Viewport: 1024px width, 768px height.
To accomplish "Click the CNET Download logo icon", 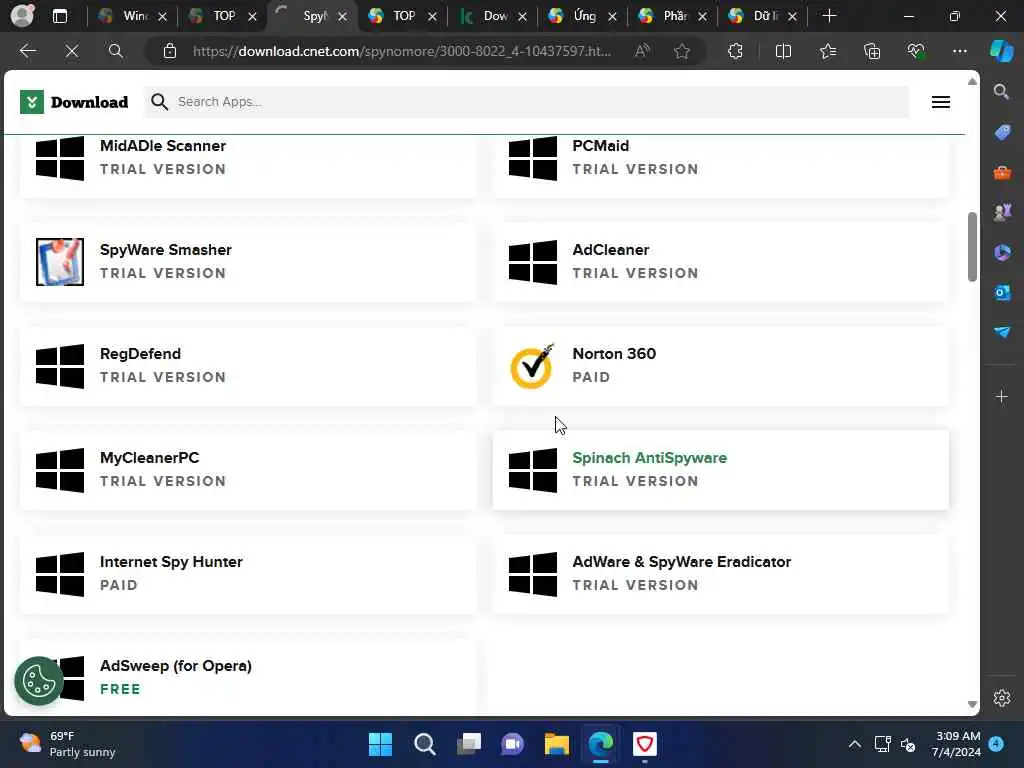I will pyautogui.click(x=31, y=102).
